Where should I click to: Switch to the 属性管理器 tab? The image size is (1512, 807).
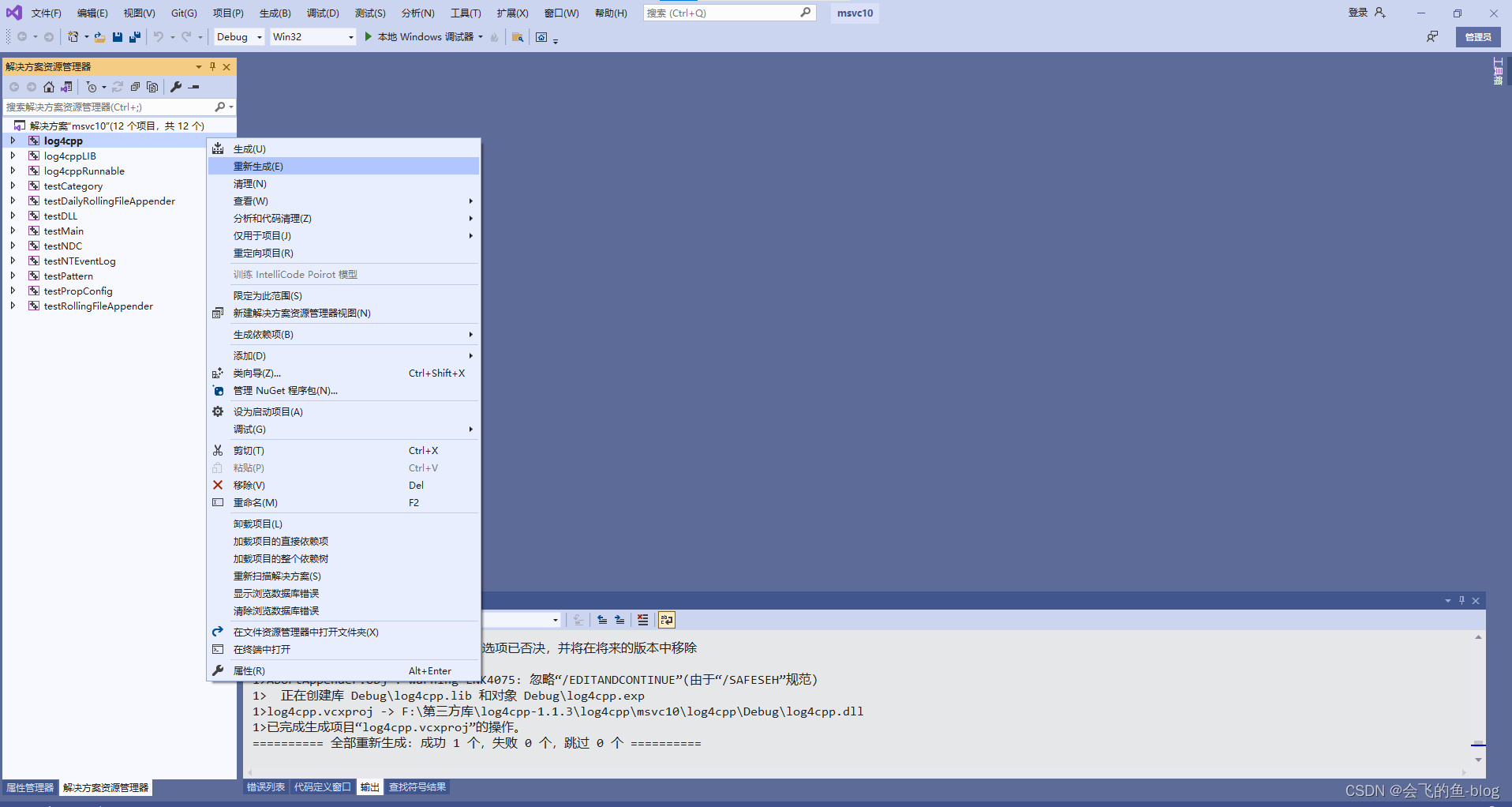[x=30, y=787]
